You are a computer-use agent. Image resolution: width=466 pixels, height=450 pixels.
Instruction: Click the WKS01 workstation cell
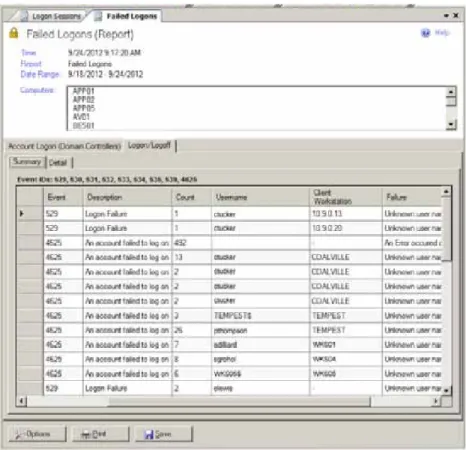(346, 344)
